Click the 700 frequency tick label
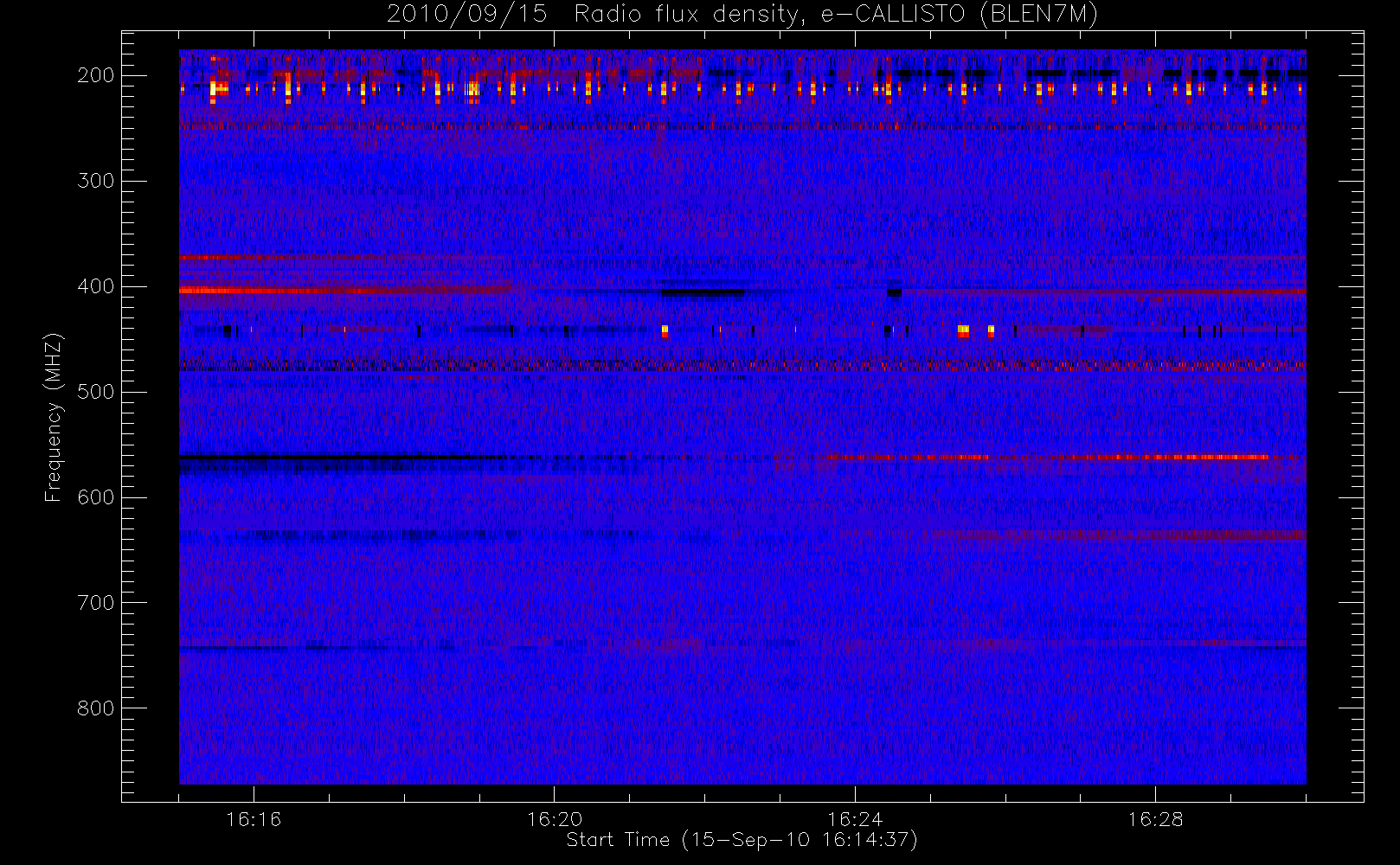The width and height of the screenshot is (1400, 865). point(96,603)
